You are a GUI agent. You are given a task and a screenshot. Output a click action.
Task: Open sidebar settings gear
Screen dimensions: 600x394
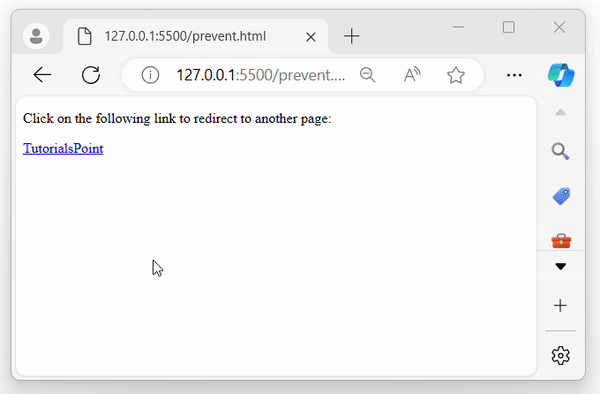[x=561, y=356]
